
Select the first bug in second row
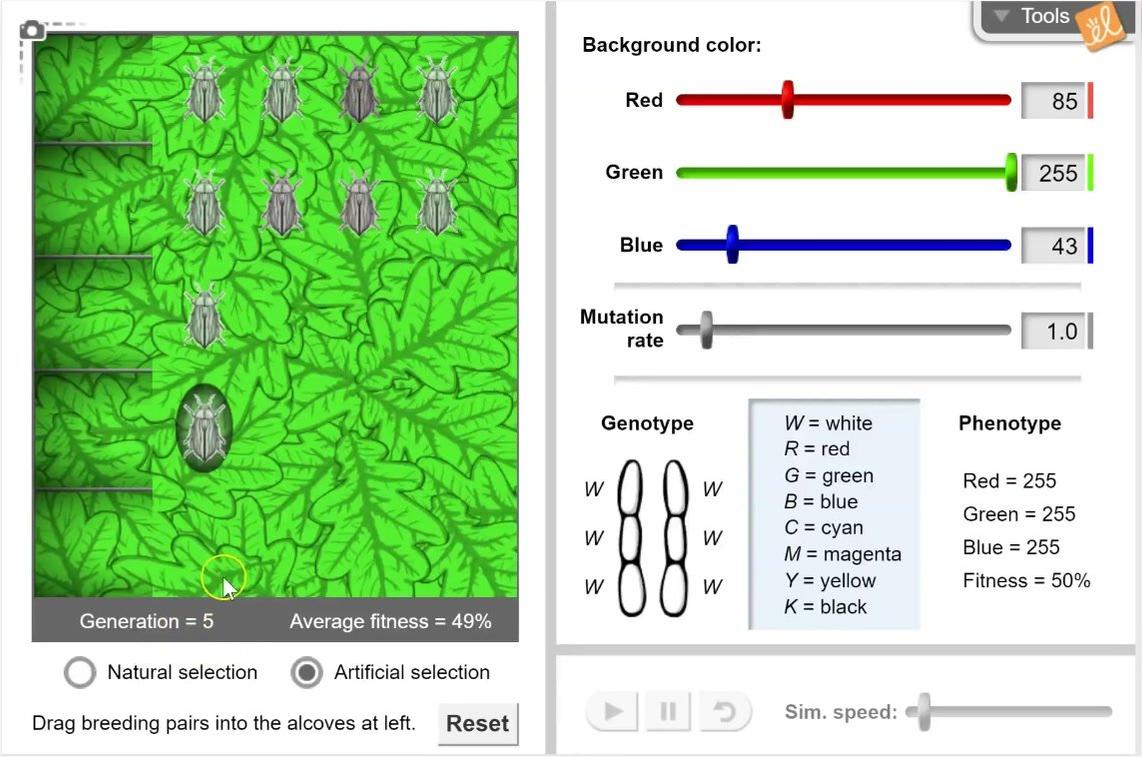click(205, 204)
